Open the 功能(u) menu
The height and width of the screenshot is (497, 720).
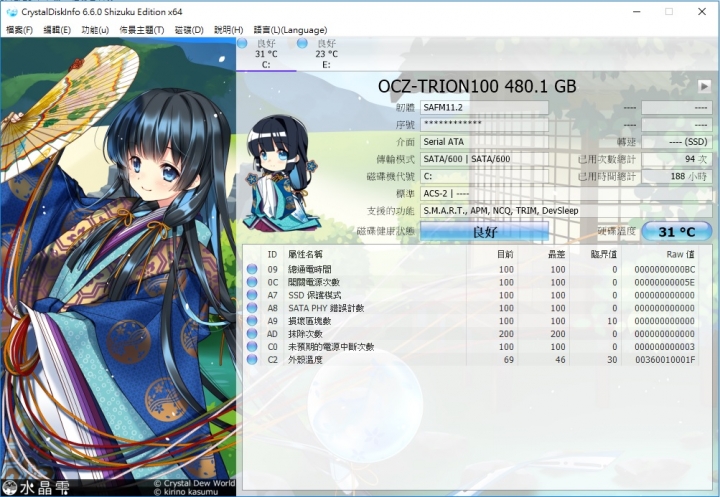pyautogui.click(x=95, y=30)
